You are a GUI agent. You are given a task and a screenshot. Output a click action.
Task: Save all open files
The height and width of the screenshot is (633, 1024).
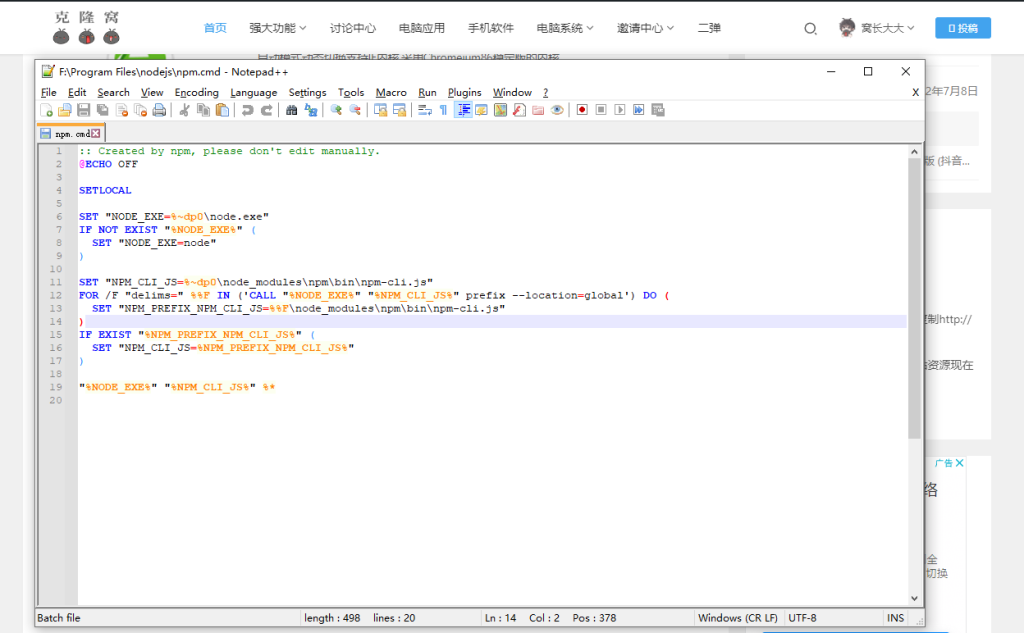pyautogui.click(x=103, y=110)
